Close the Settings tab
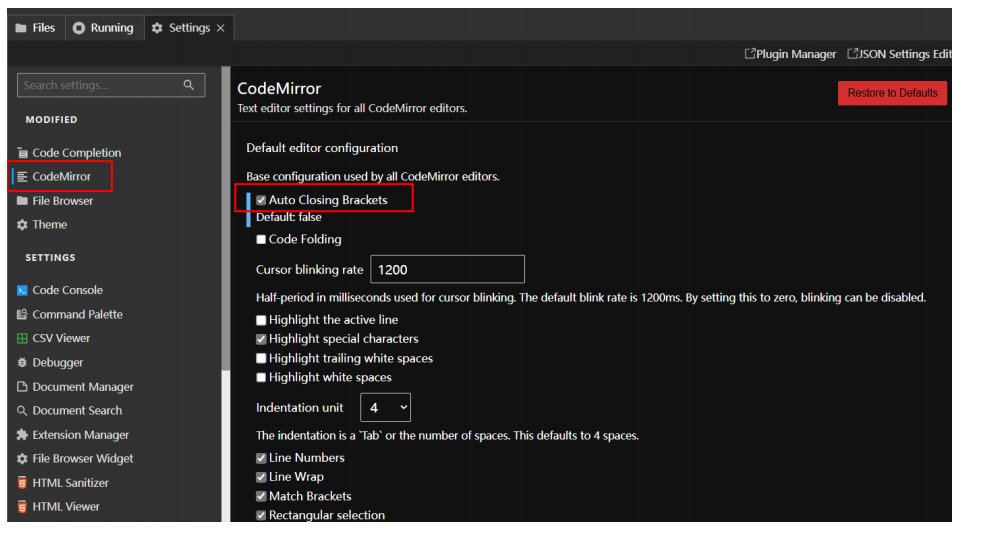Viewport: 990px width, 535px height. click(220, 28)
